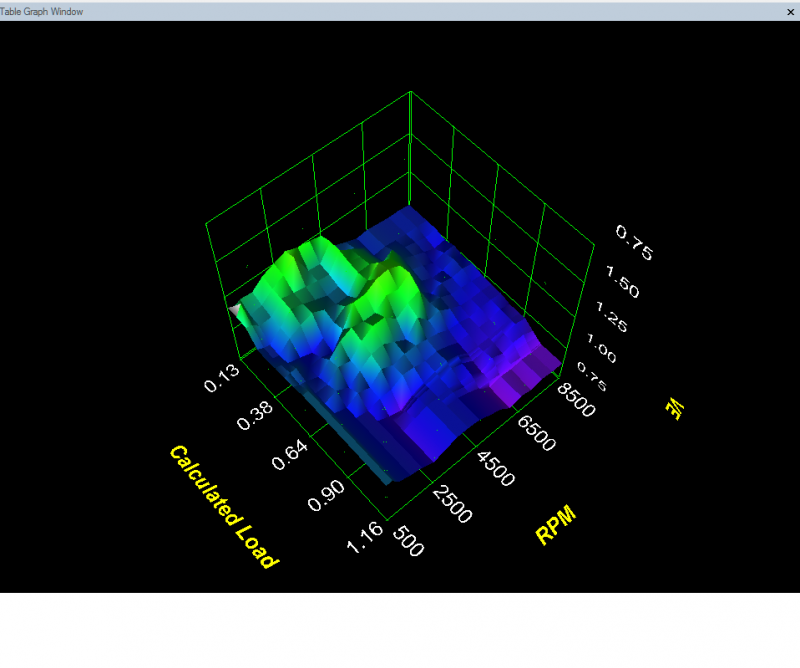Click the 1.00 VE axis value
Viewport: 800px width, 668px height.
[x=601, y=348]
